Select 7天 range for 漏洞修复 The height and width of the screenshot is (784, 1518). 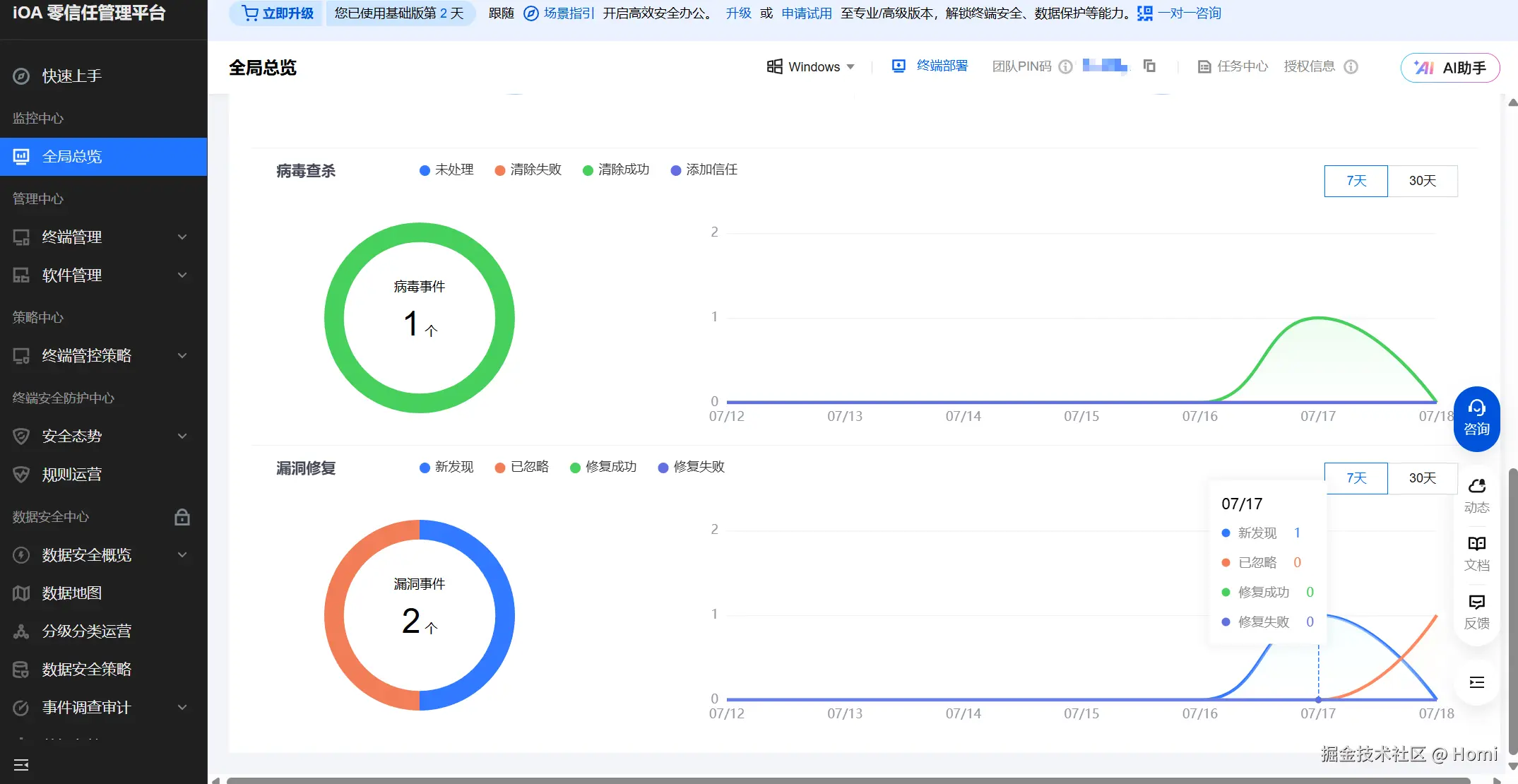coord(1356,478)
